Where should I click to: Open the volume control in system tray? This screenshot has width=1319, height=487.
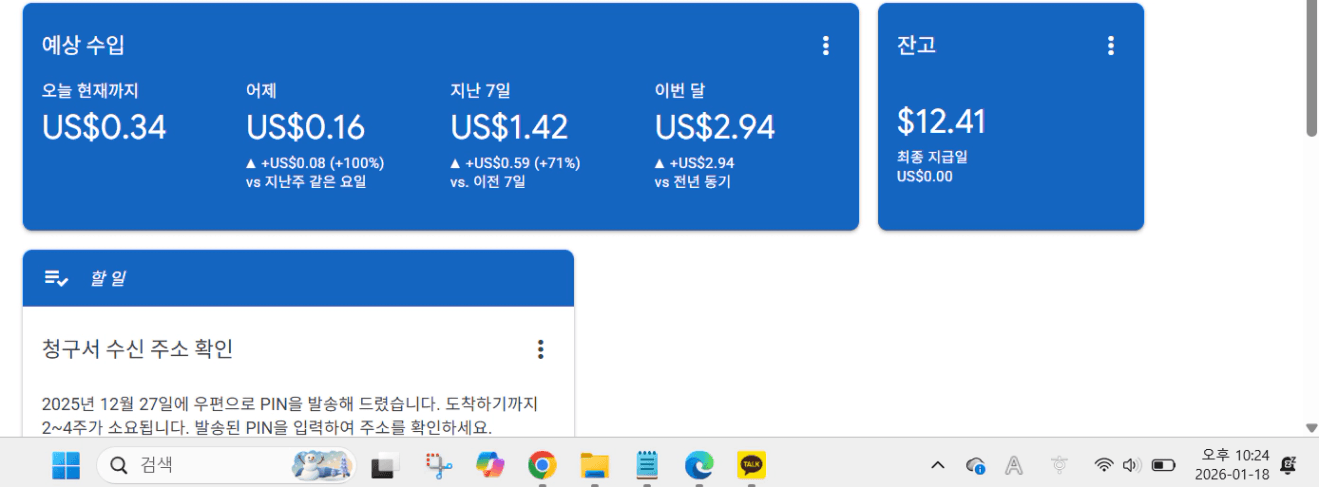[x=1132, y=465]
